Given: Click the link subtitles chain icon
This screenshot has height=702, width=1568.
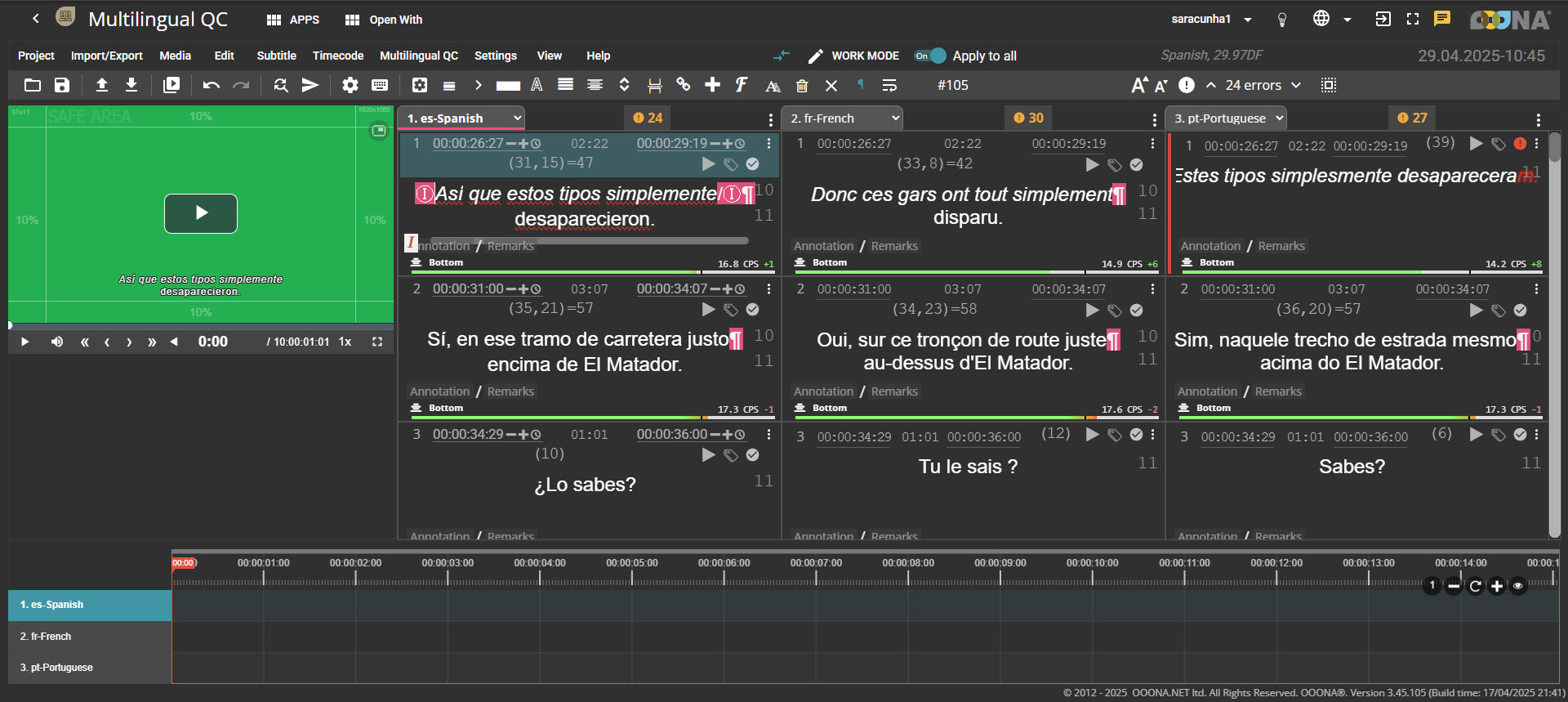Looking at the screenshot, I should tap(684, 85).
